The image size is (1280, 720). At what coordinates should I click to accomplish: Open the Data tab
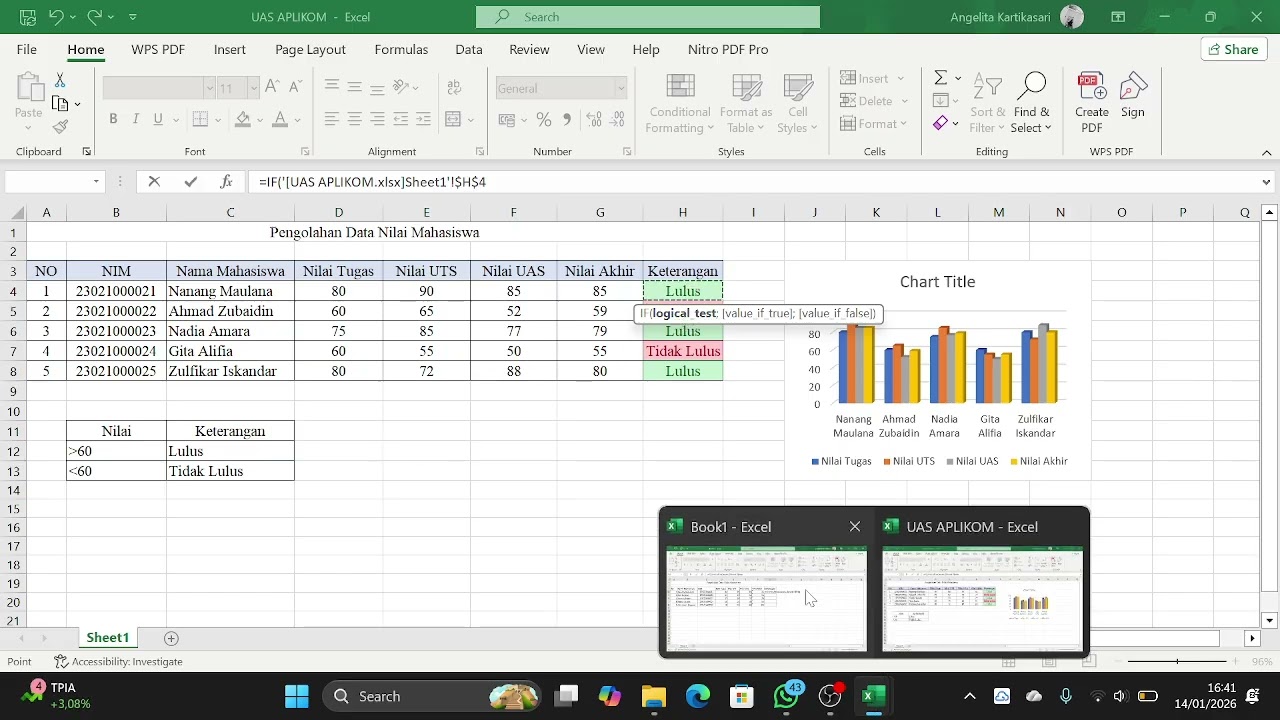click(469, 49)
